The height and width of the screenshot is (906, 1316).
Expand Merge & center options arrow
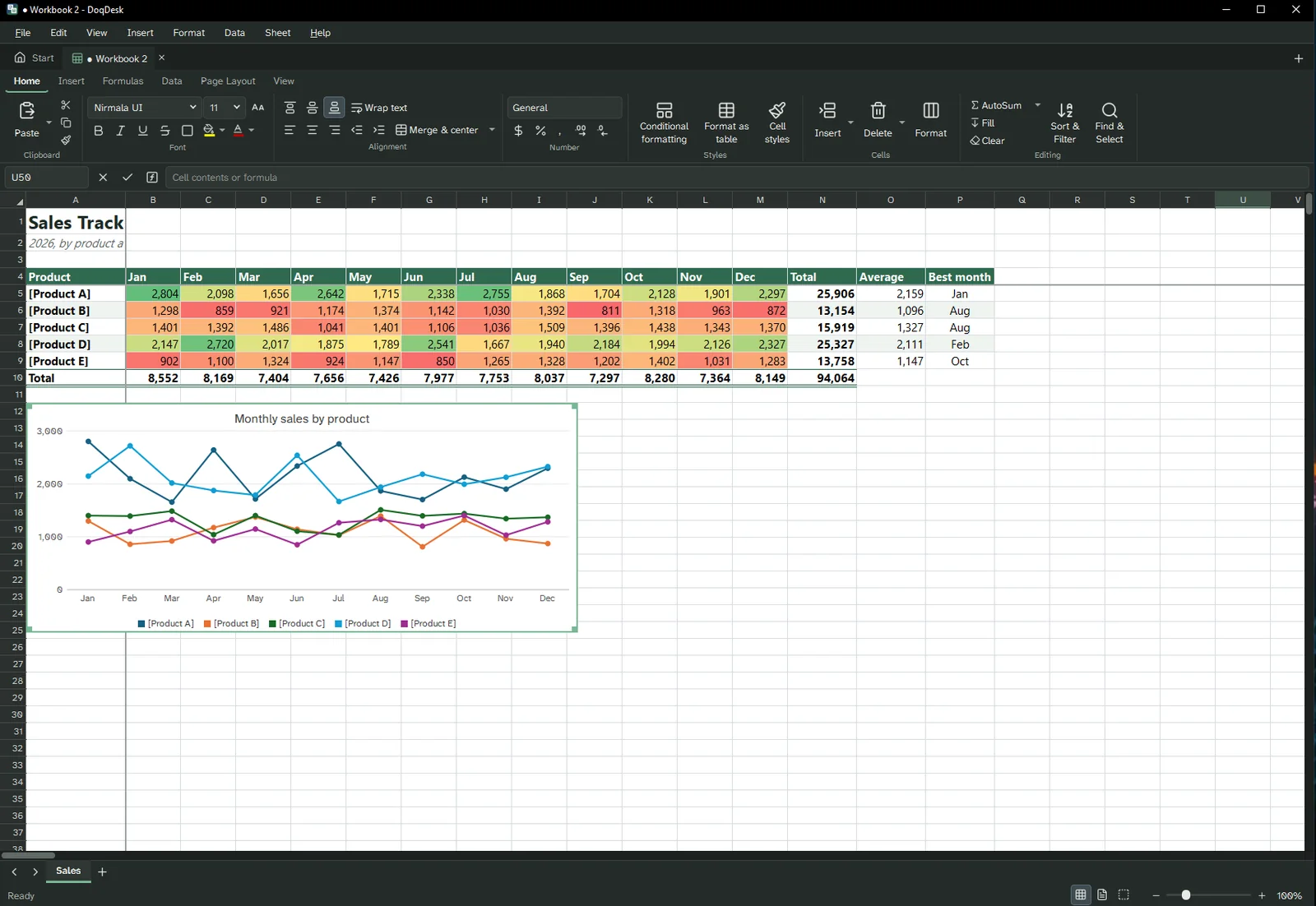pyautogui.click(x=492, y=130)
